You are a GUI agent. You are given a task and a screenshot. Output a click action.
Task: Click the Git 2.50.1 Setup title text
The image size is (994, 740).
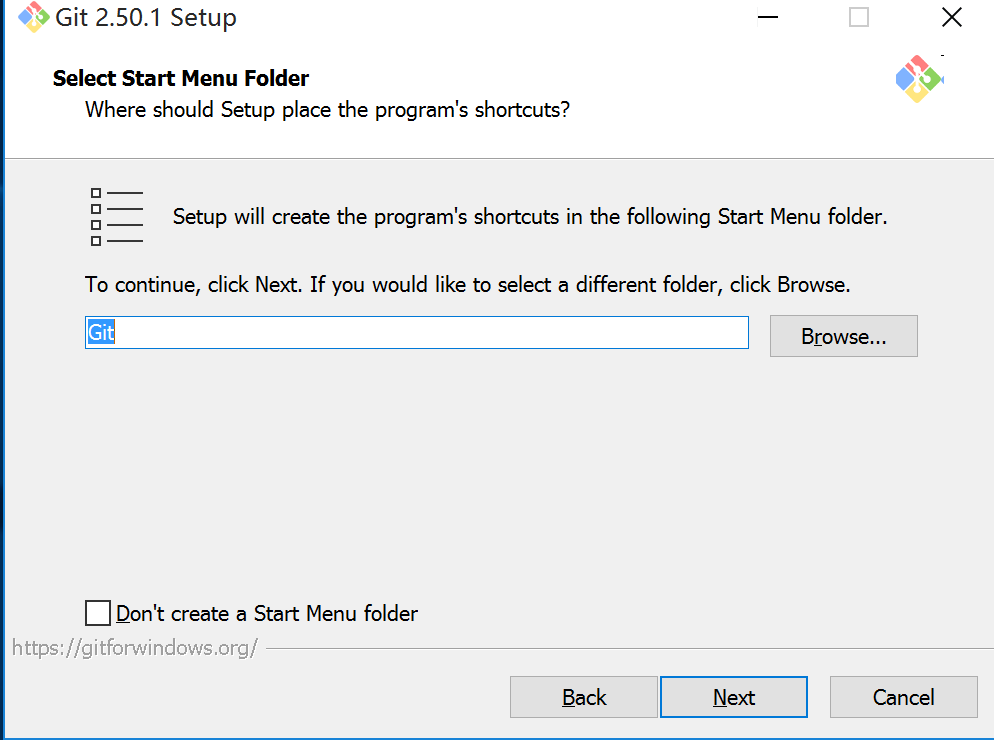[x=146, y=18]
